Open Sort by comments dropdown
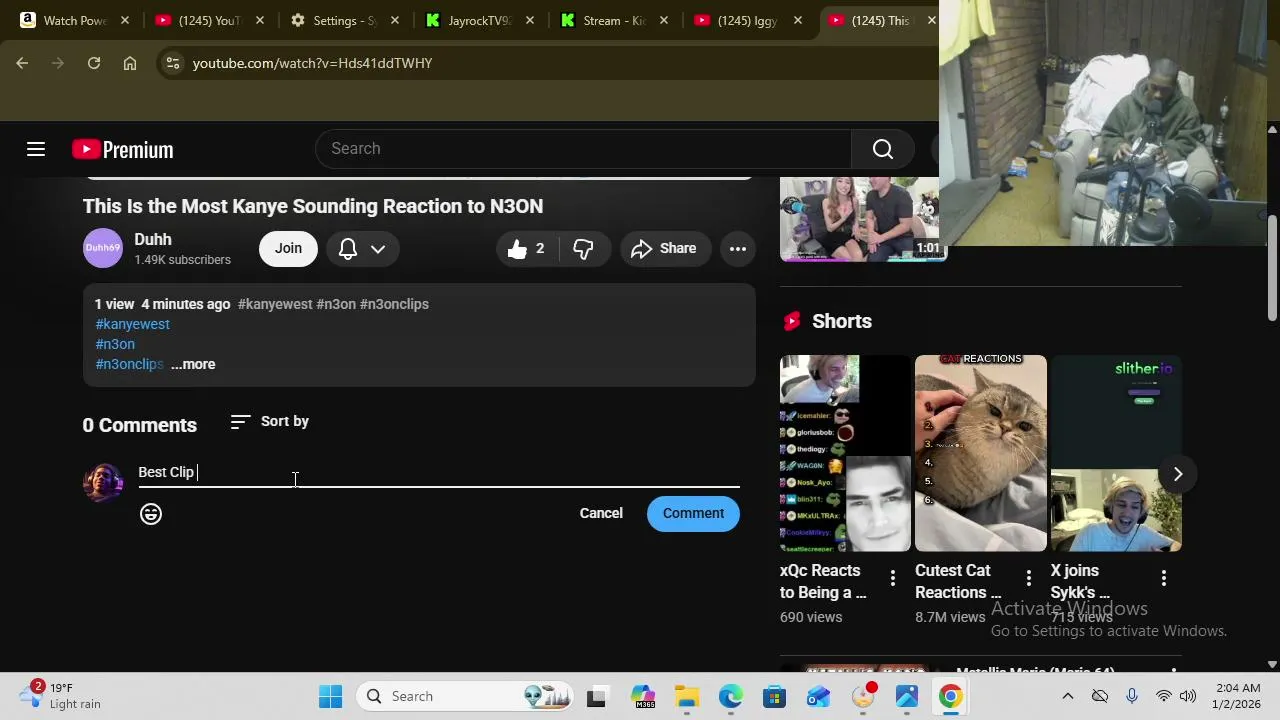1280x720 pixels. 269,421
